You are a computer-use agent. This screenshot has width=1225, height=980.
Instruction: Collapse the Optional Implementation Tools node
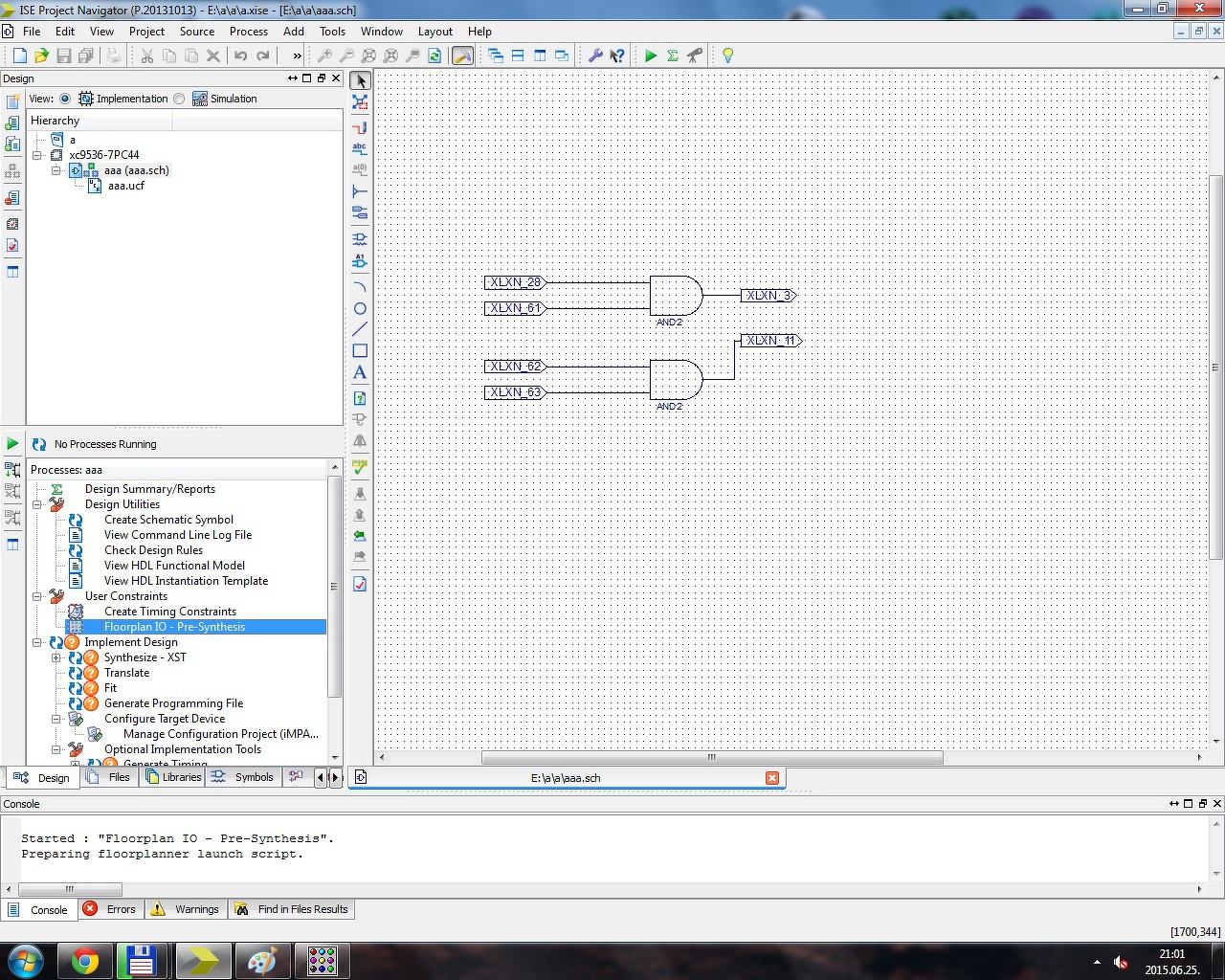56,749
